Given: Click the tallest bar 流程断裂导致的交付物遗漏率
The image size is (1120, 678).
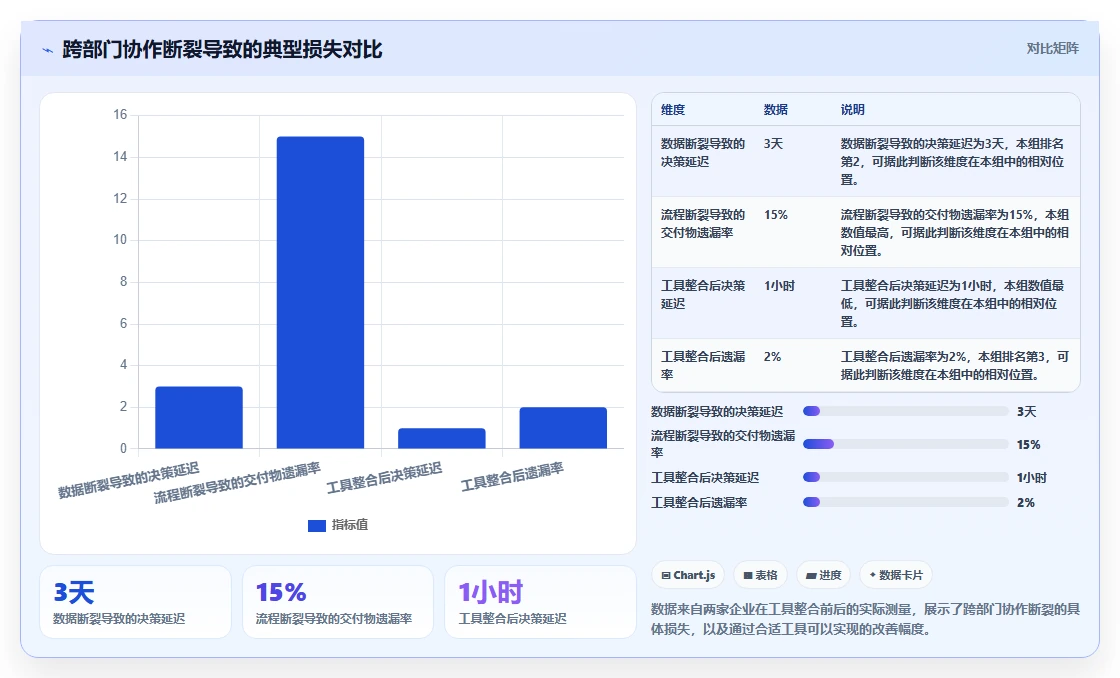Looking at the screenshot, I should (x=320, y=292).
